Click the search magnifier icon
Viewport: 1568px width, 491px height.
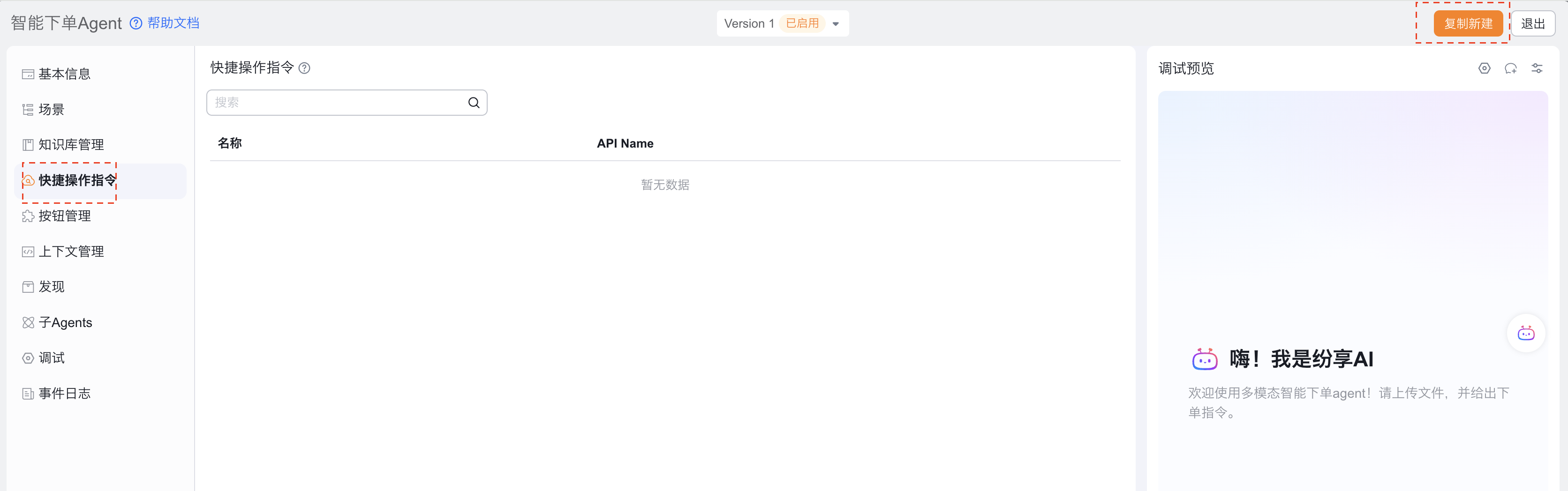(x=474, y=103)
